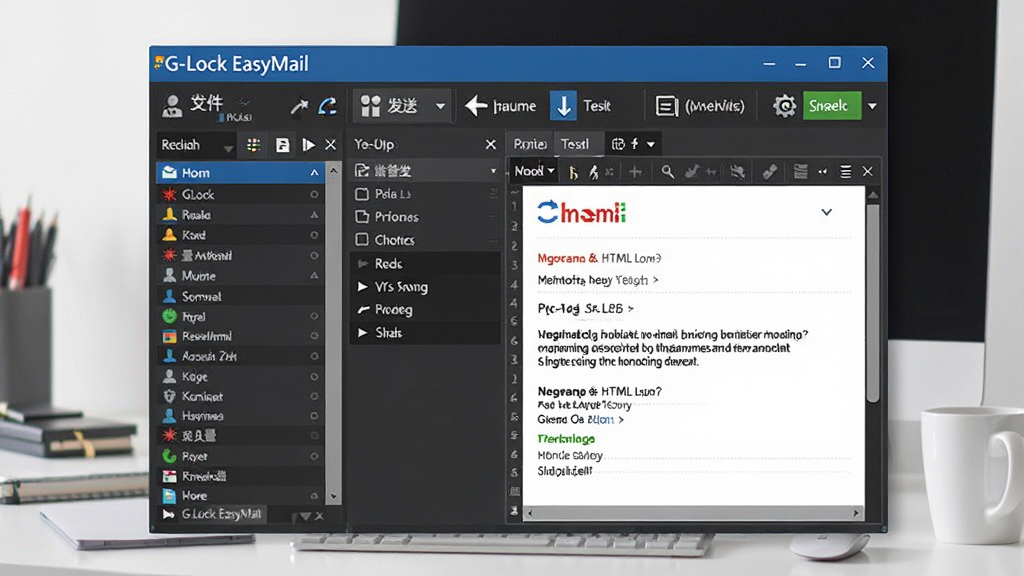Screen dimensions: 1024x576
Task: Click the icon right of the Tesil tab
Action: point(618,144)
